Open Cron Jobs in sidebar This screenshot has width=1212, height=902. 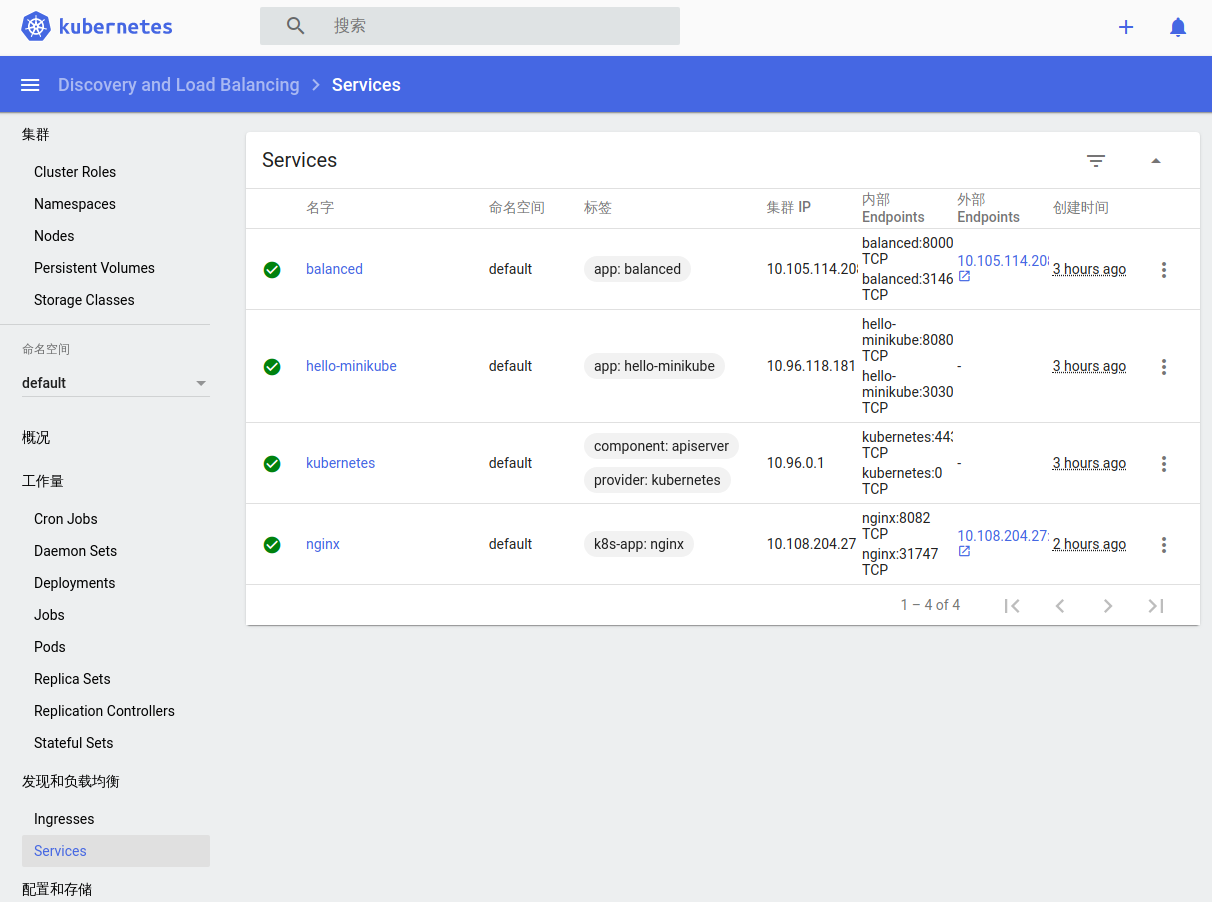coord(66,519)
